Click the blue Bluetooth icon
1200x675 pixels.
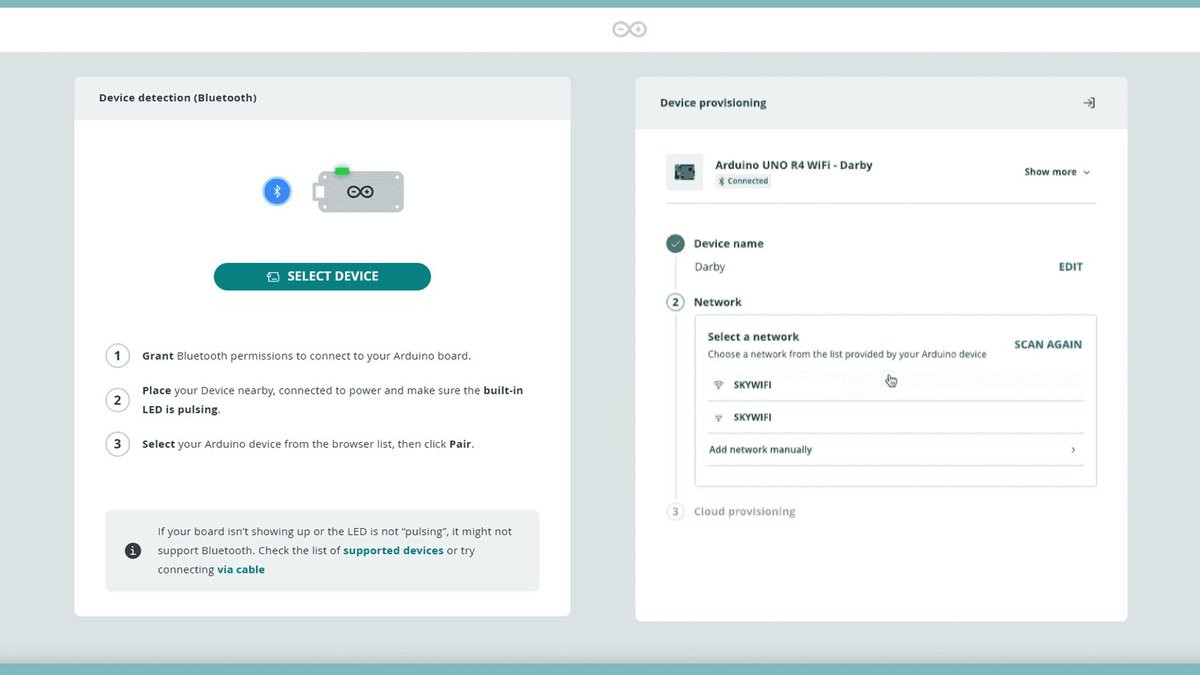click(x=277, y=191)
